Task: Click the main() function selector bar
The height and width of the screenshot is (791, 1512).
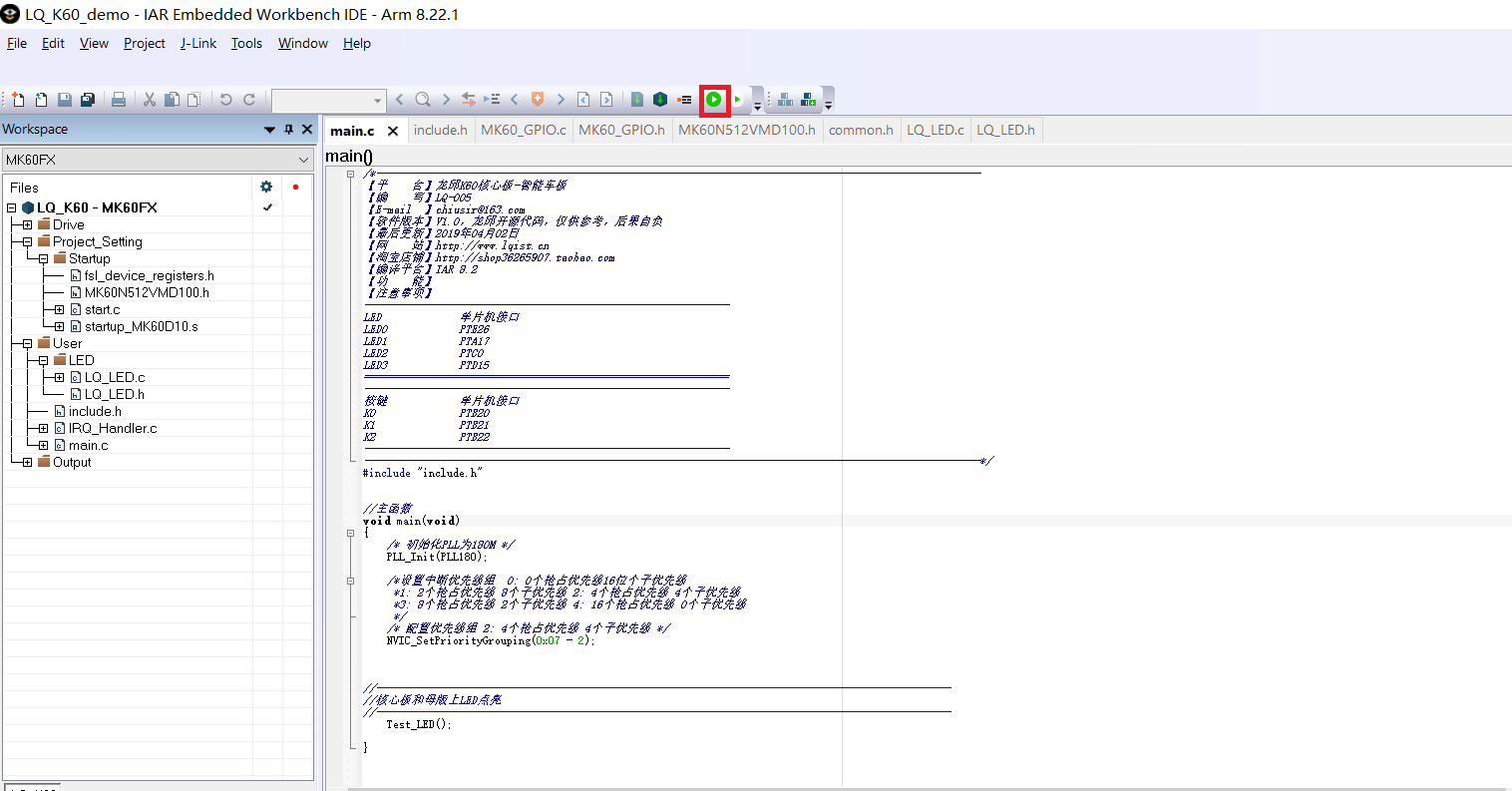Action: (918, 156)
